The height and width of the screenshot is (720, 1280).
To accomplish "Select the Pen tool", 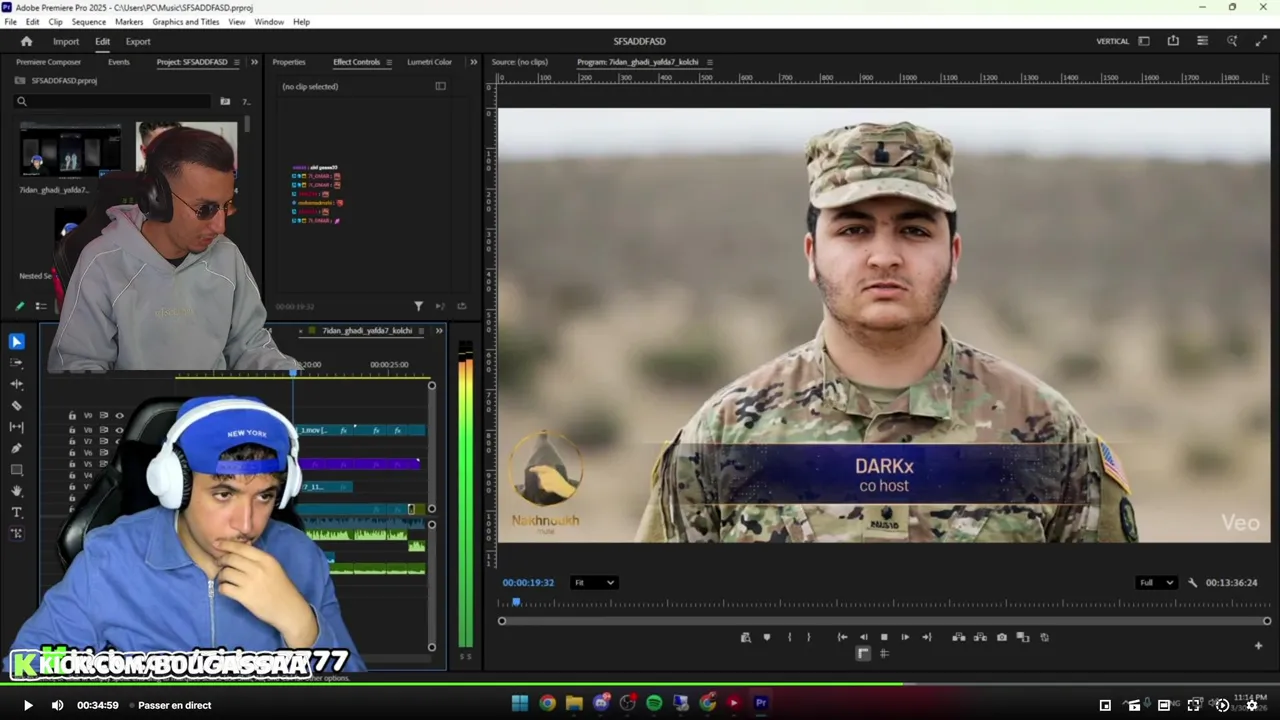I will [x=16, y=448].
